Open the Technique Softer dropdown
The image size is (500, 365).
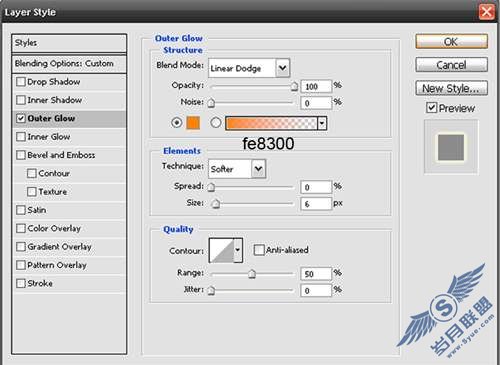(237, 169)
